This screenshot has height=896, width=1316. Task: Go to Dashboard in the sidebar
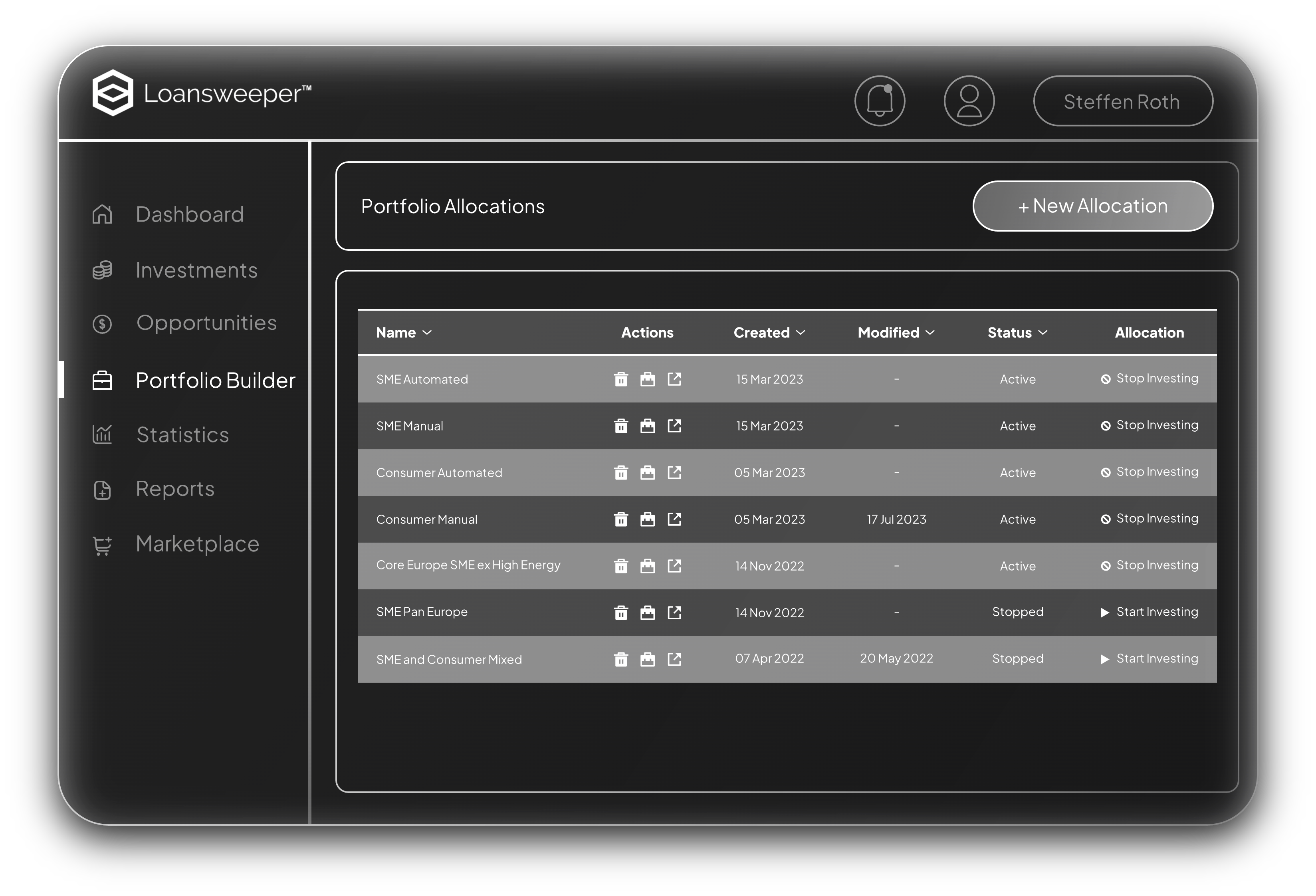[168, 214]
